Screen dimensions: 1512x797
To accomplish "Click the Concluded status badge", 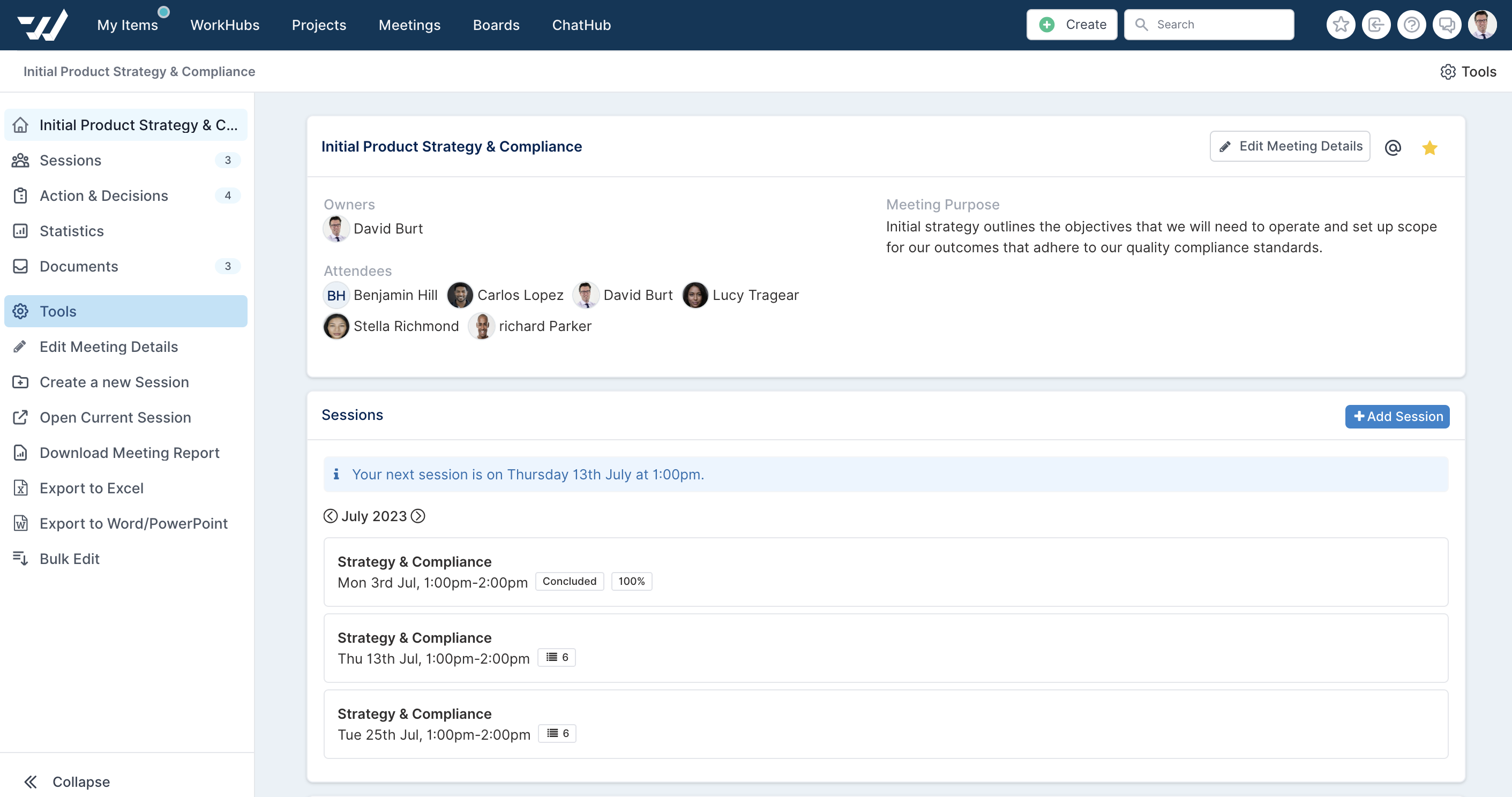I will [x=570, y=582].
